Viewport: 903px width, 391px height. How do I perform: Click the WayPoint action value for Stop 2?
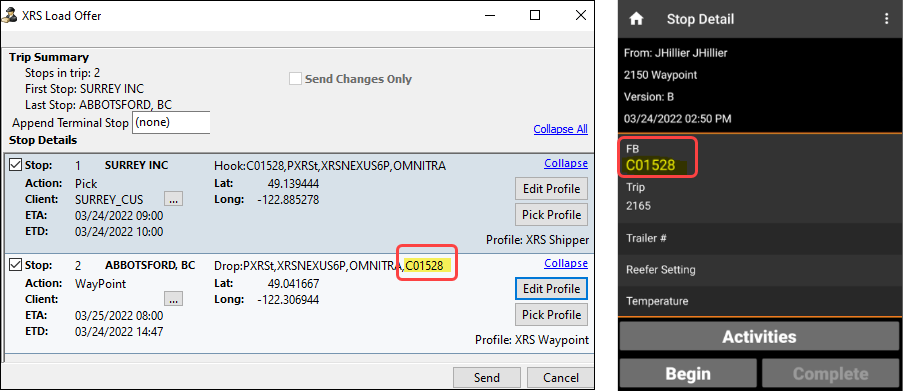[100, 283]
